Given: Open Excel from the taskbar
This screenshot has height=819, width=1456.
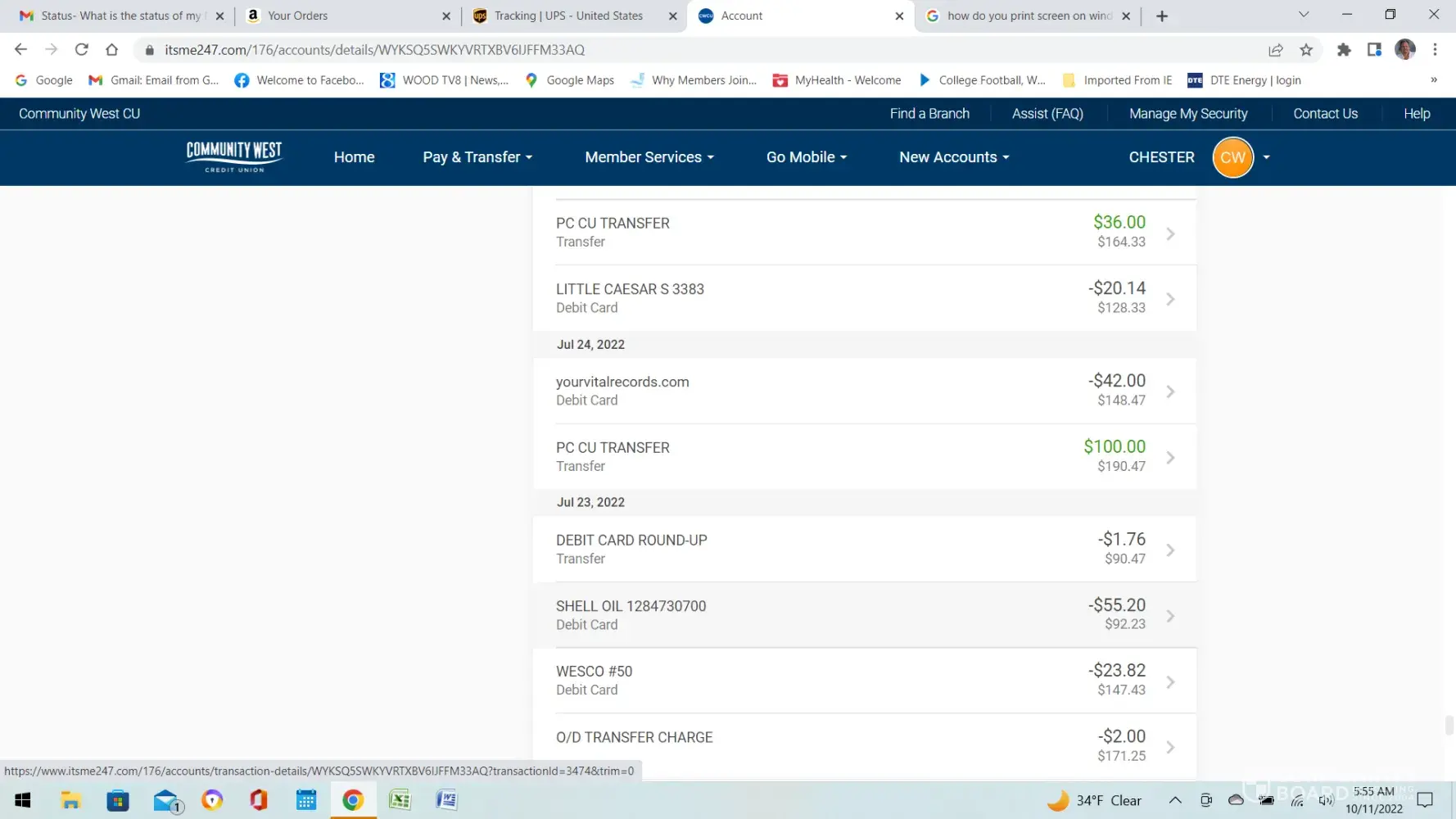Looking at the screenshot, I should coord(400,800).
